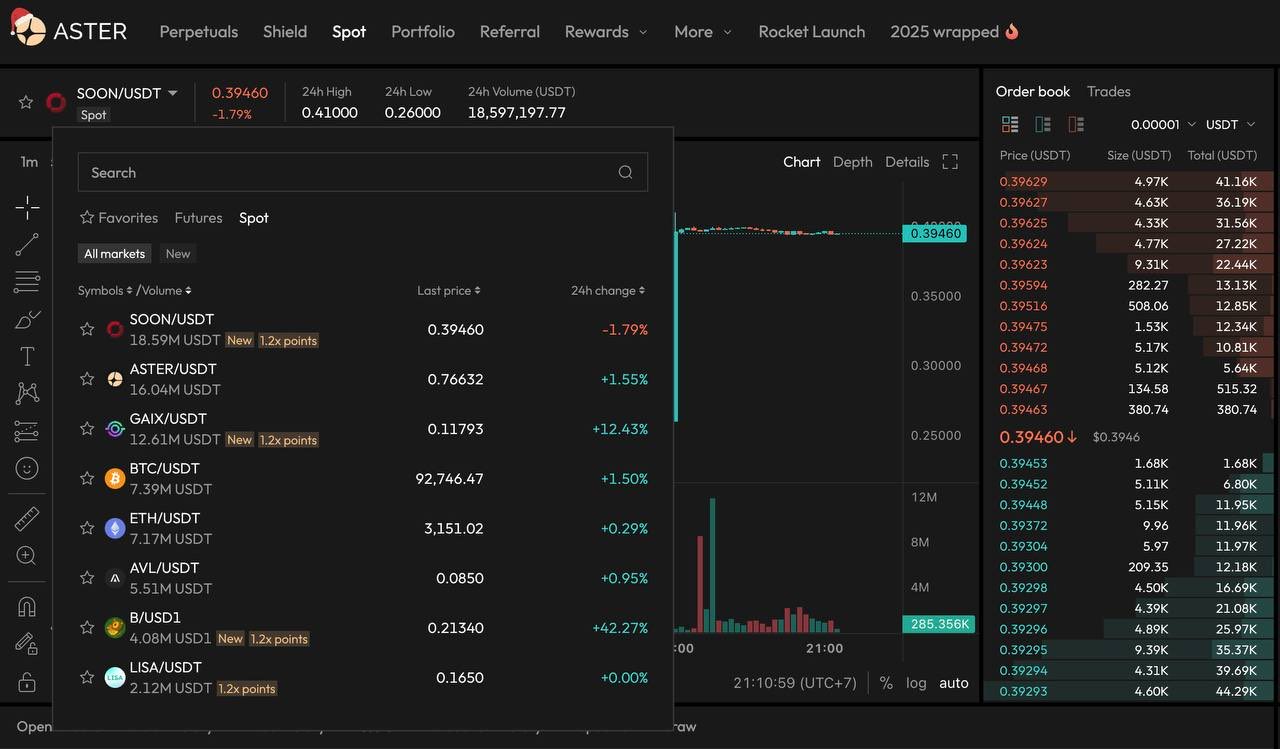
Task: Select the ruler measure tool
Action: pos(27,518)
